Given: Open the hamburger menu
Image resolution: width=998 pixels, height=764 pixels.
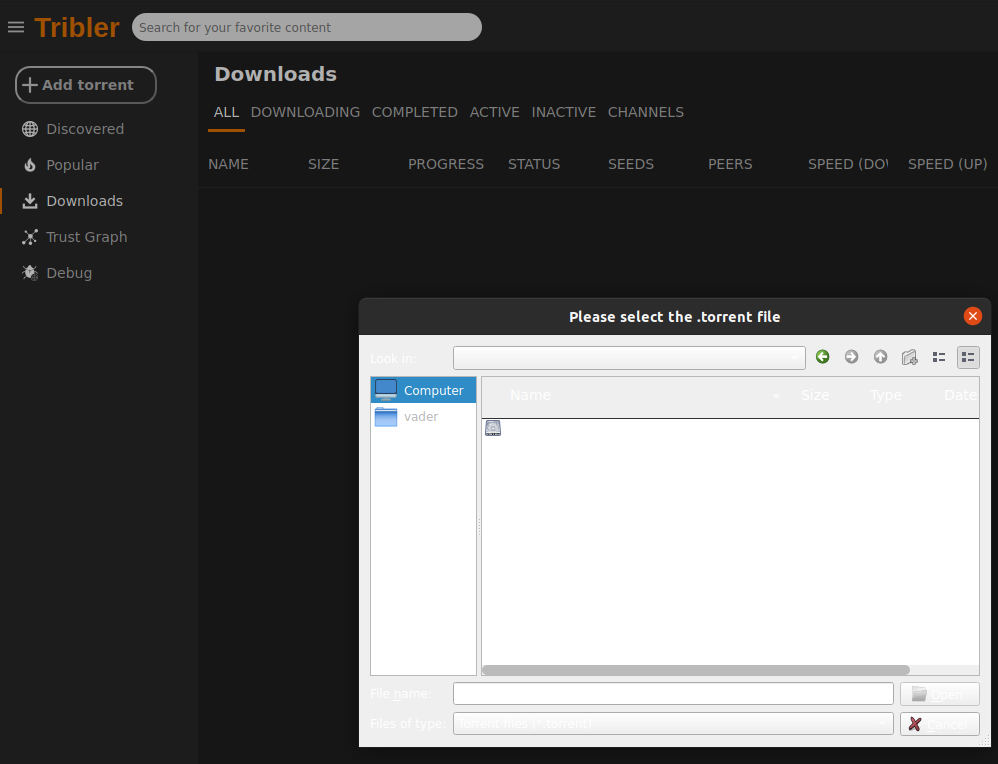Looking at the screenshot, I should click(x=16, y=27).
